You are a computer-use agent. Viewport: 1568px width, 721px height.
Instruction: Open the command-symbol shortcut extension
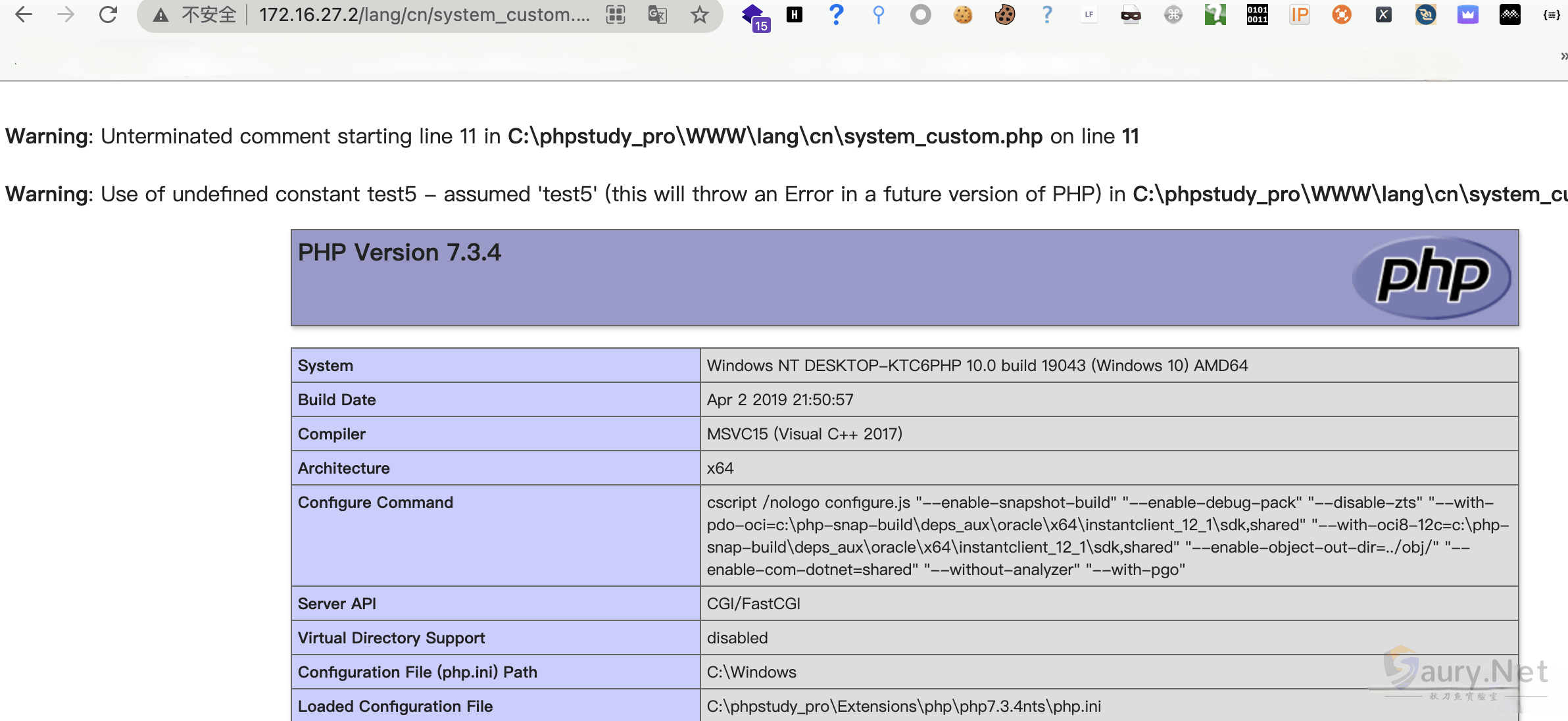[1174, 14]
